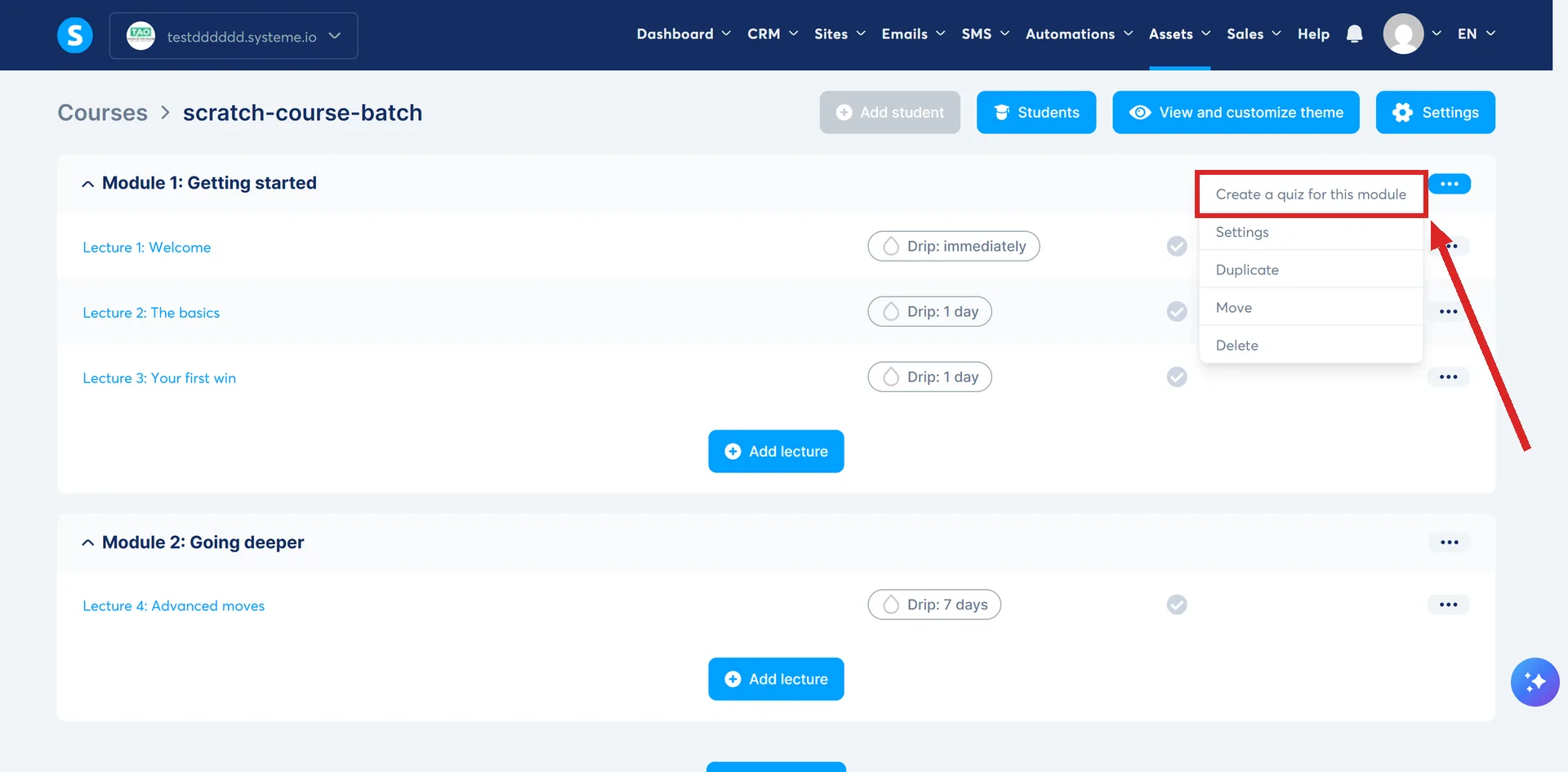Click the Drip: 7 days pill
The width and height of the screenshot is (1568, 772).
[x=934, y=605]
